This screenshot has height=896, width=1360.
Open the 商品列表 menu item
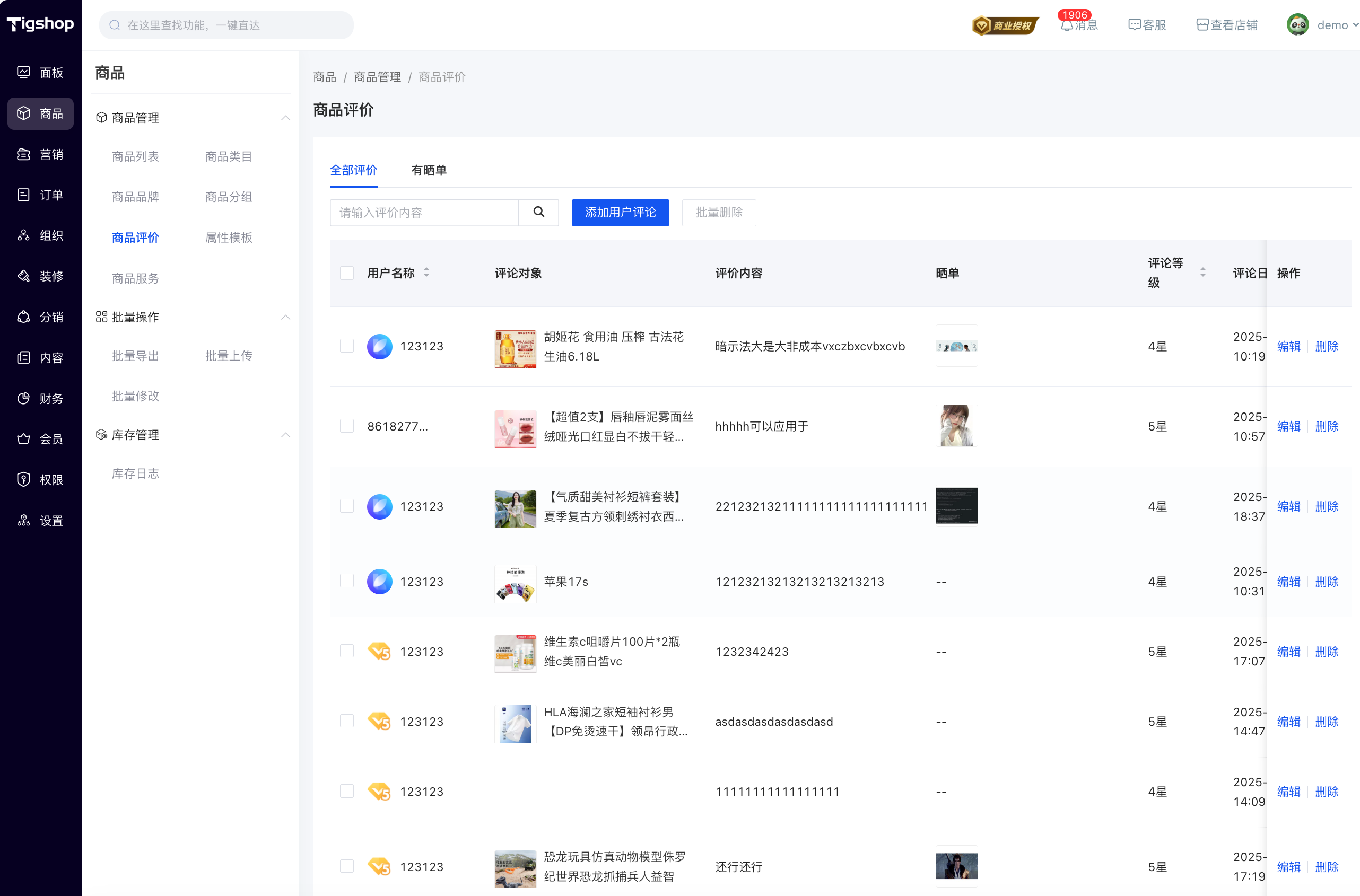tap(135, 156)
